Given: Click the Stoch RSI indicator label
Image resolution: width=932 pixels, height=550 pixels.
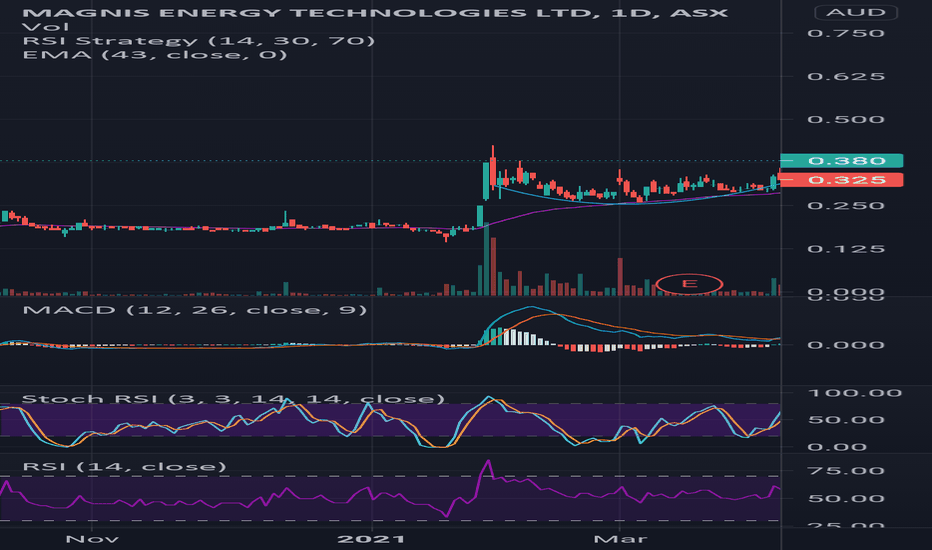Looking at the screenshot, I should 233,398.
